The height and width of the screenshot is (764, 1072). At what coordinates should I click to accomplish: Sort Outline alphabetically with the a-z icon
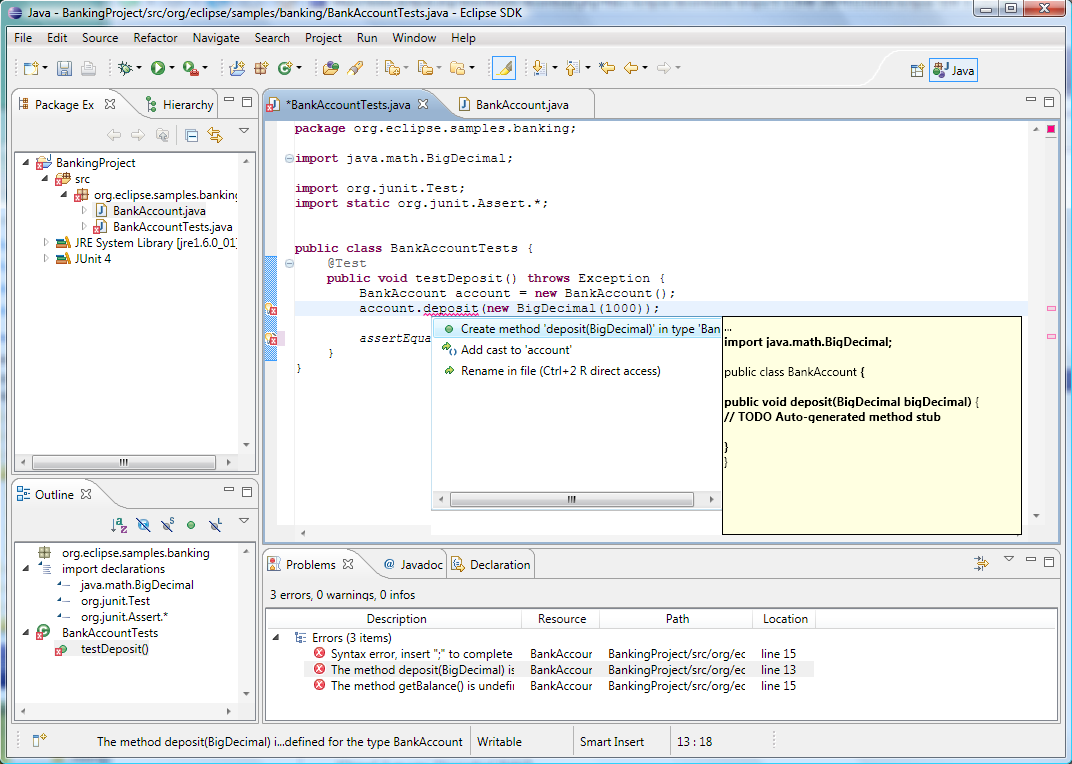pyautogui.click(x=119, y=524)
